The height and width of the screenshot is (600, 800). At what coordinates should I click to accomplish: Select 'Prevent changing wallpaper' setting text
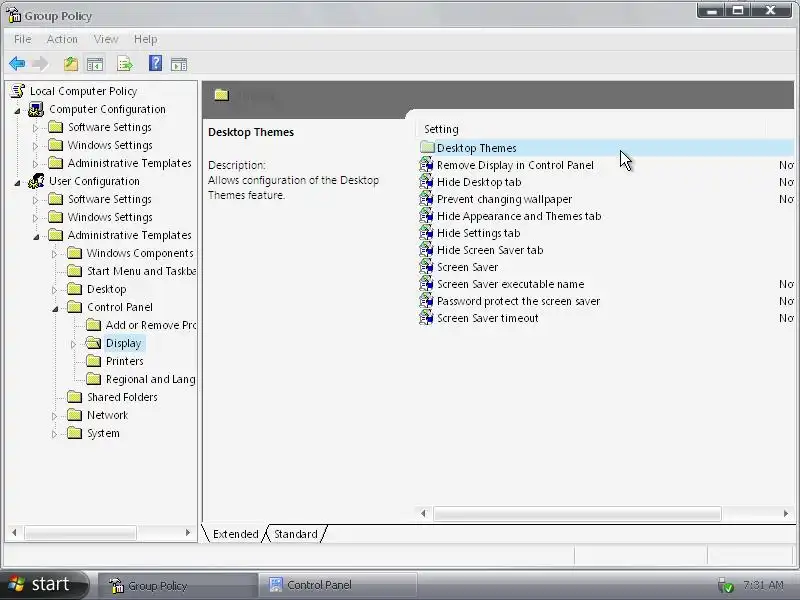pyautogui.click(x=504, y=199)
